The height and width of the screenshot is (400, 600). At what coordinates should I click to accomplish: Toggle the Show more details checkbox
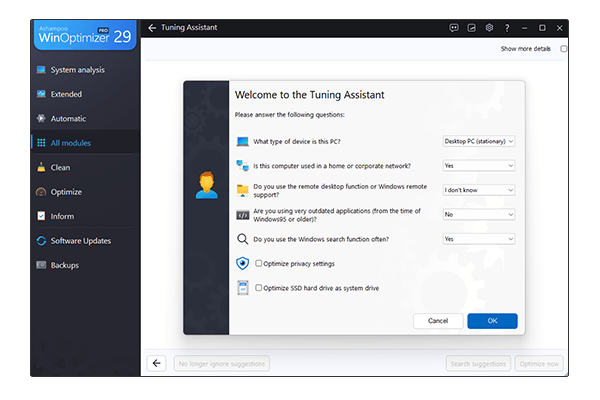tap(564, 49)
